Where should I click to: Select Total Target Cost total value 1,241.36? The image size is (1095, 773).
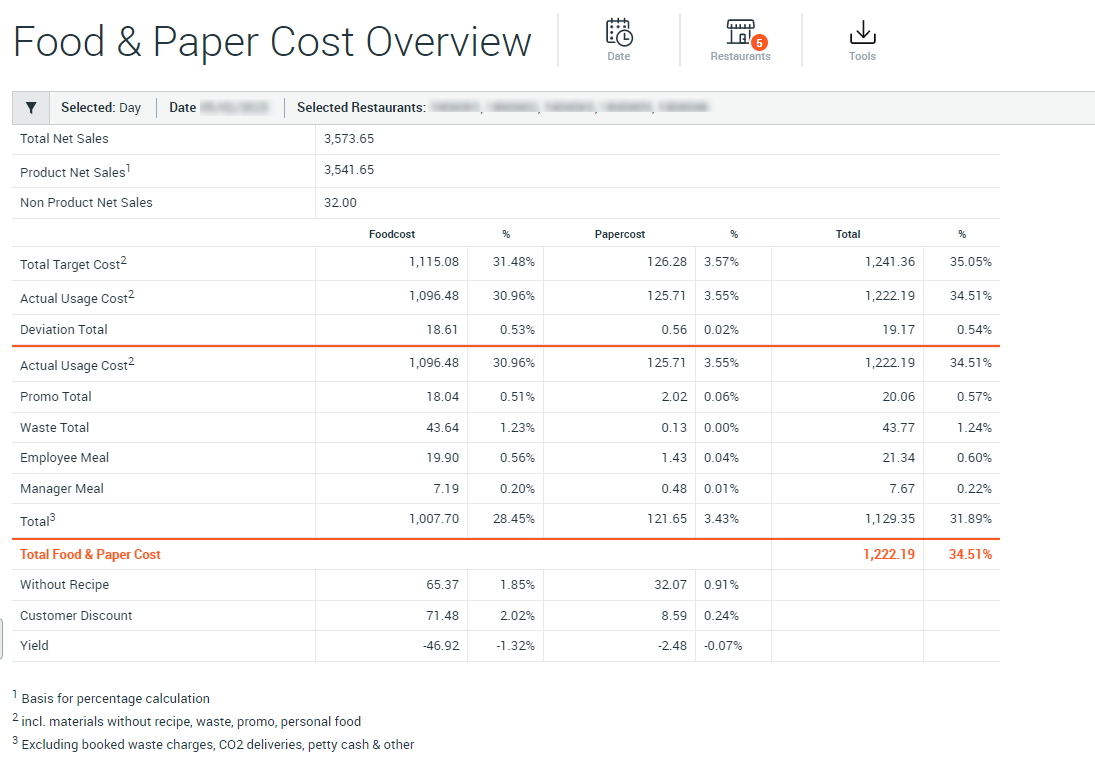[890, 262]
